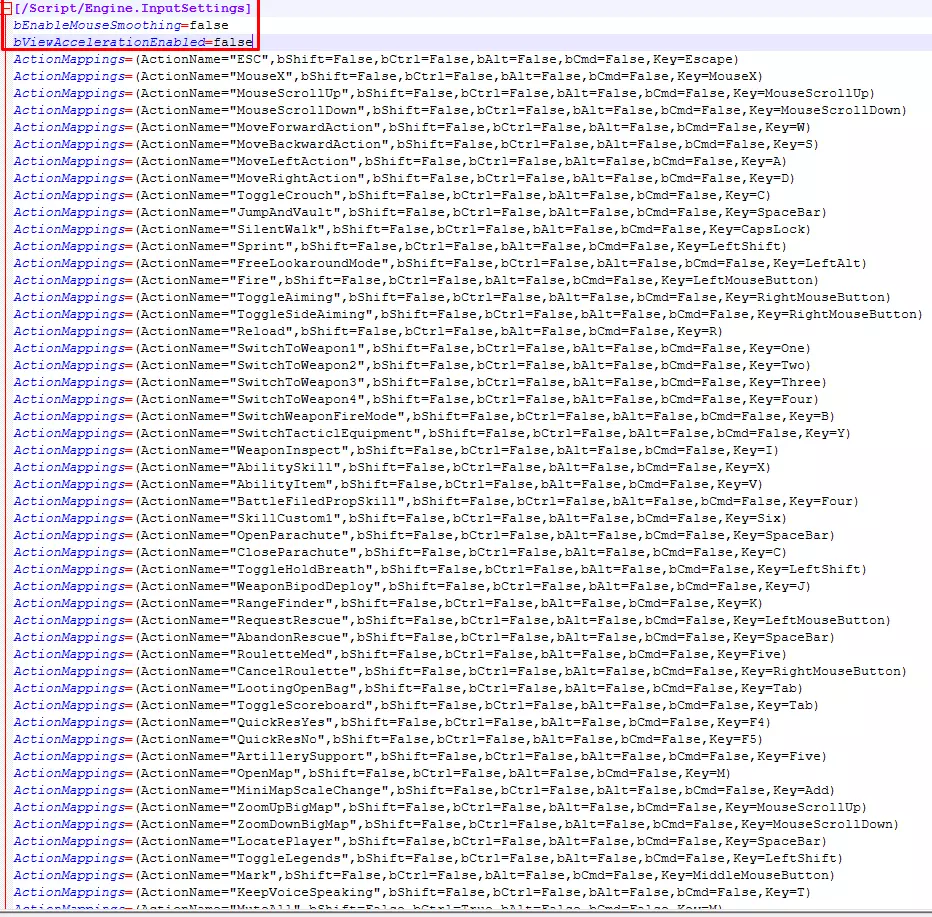The height and width of the screenshot is (917, 932).
Task: Click the "CancelRoulette" mapping line
Action: [x=459, y=672]
